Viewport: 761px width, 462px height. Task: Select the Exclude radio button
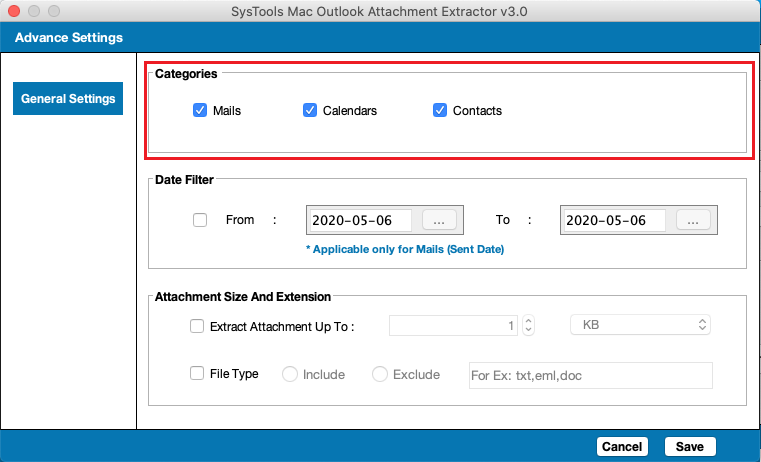pyautogui.click(x=380, y=374)
